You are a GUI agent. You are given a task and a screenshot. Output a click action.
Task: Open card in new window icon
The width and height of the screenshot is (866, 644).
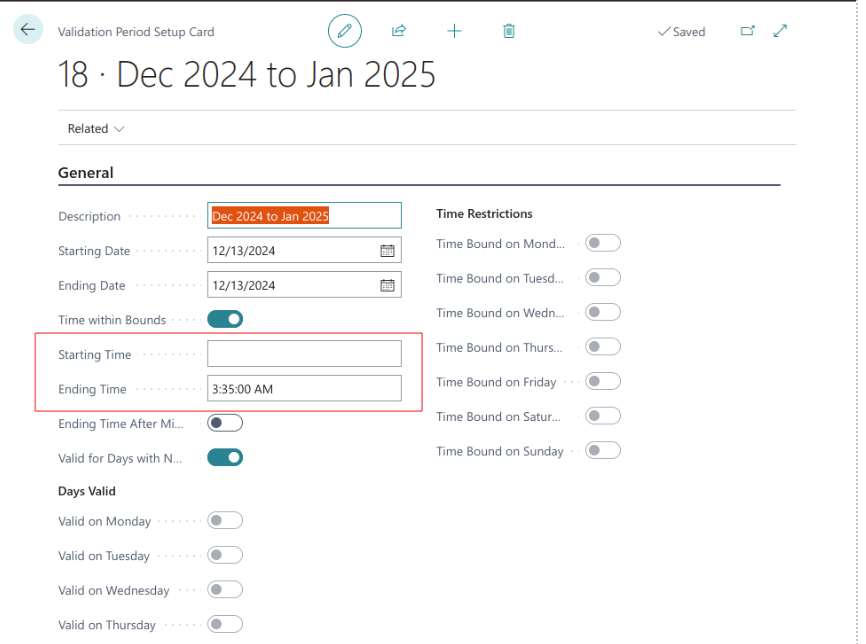(747, 31)
